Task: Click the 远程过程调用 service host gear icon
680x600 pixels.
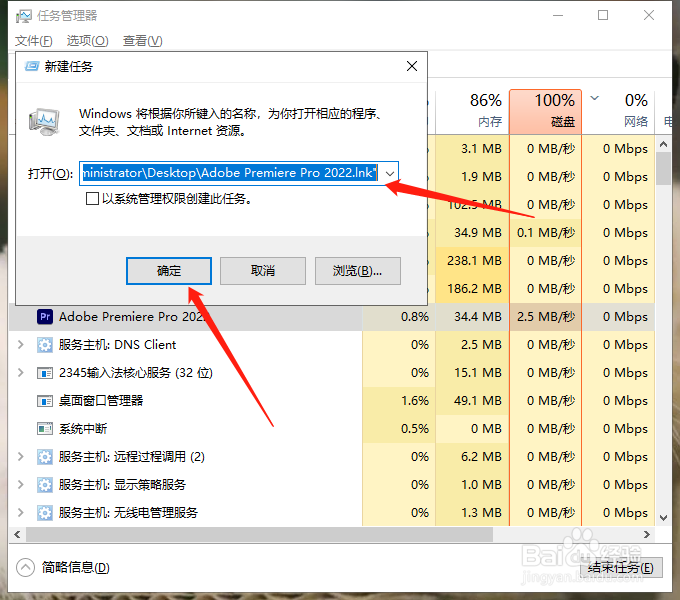Action: (45, 457)
